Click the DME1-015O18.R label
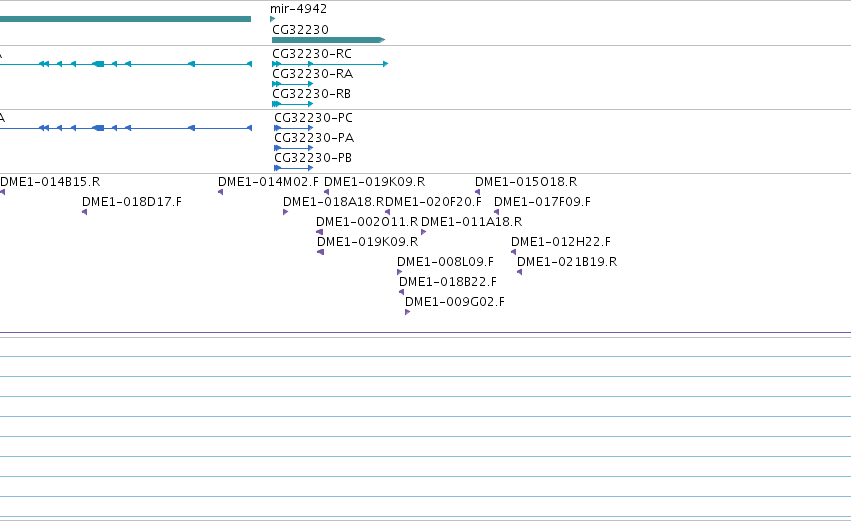The height and width of the screenshot is (521, 851). [526, 182]
